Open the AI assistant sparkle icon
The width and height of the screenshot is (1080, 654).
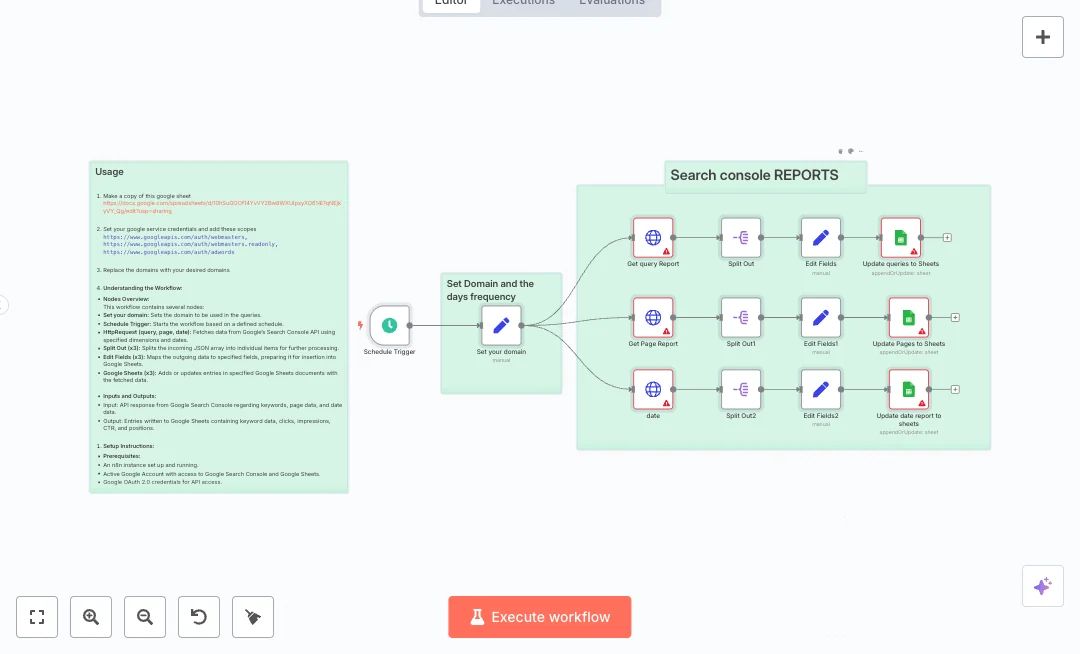point(1042,586)
